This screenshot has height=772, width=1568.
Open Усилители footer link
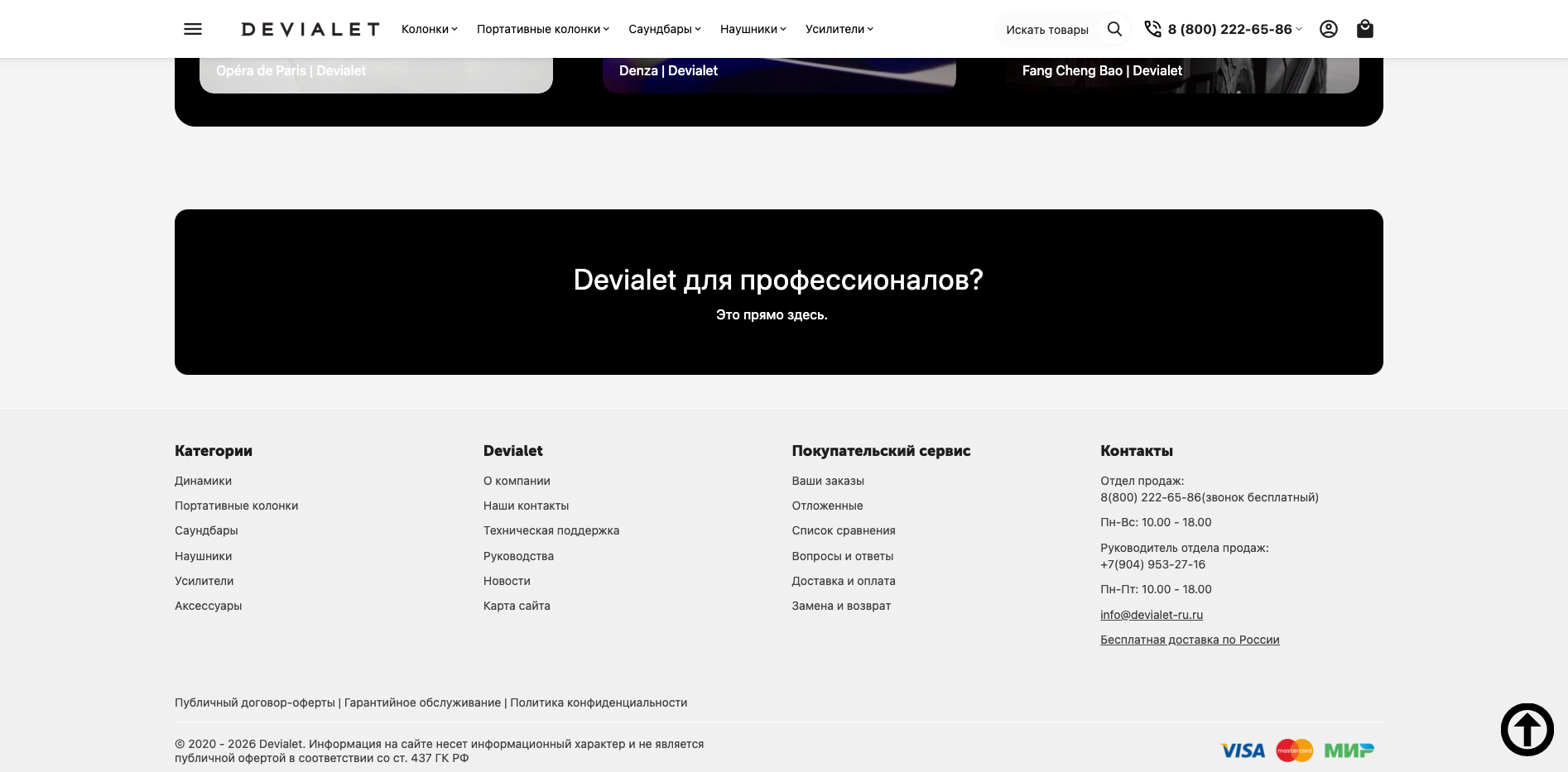pos(204,581)
